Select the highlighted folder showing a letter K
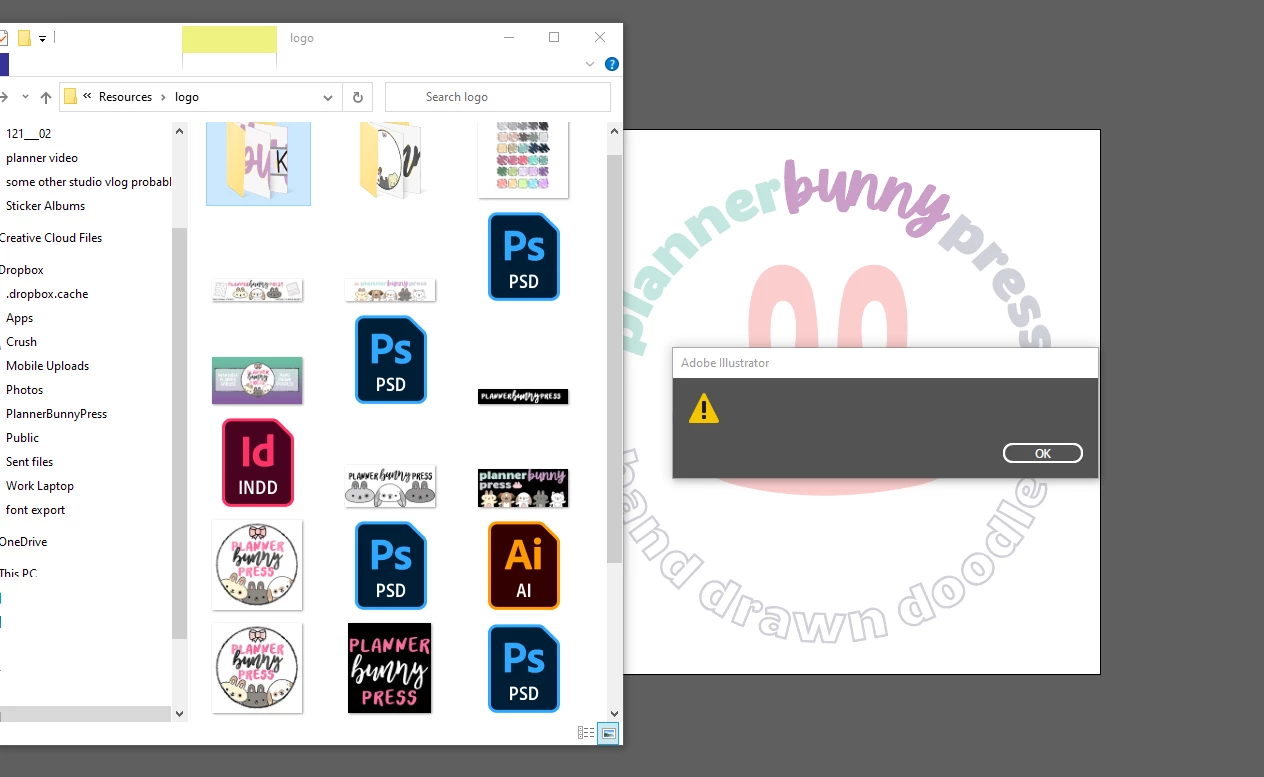 [x=258, y=163]
